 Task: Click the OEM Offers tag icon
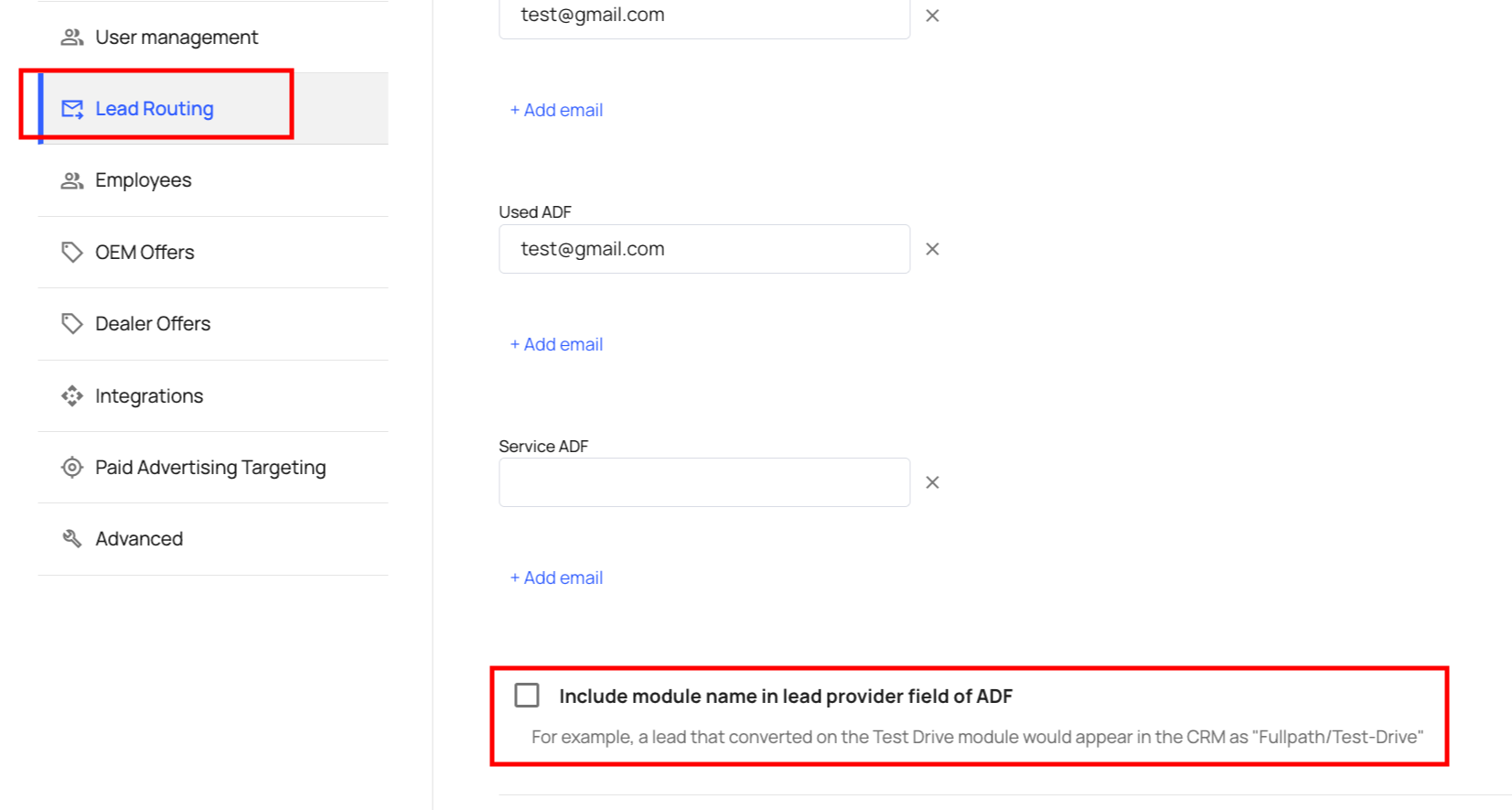click(x=71, y=252)
